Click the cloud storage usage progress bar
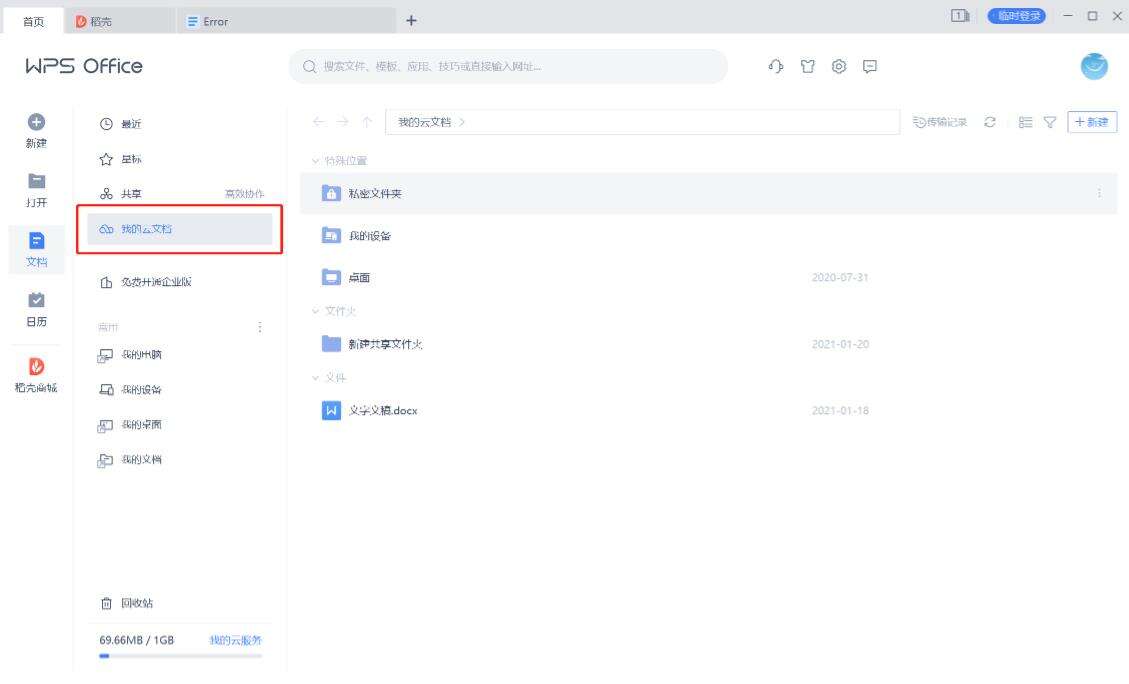Screen dimensions: 1129x684 [180, 657]
